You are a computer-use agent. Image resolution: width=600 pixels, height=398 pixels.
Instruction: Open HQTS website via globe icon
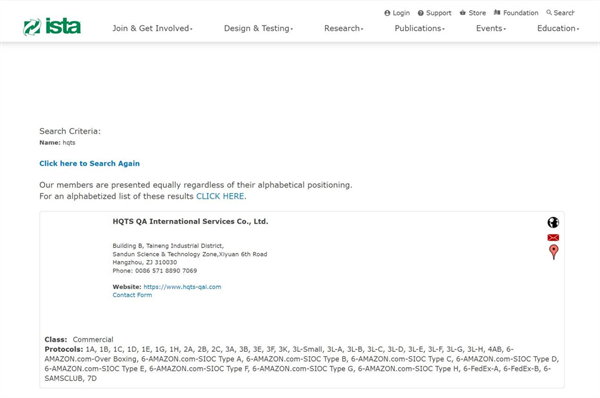pyautogui.click(x=553, y=222)
